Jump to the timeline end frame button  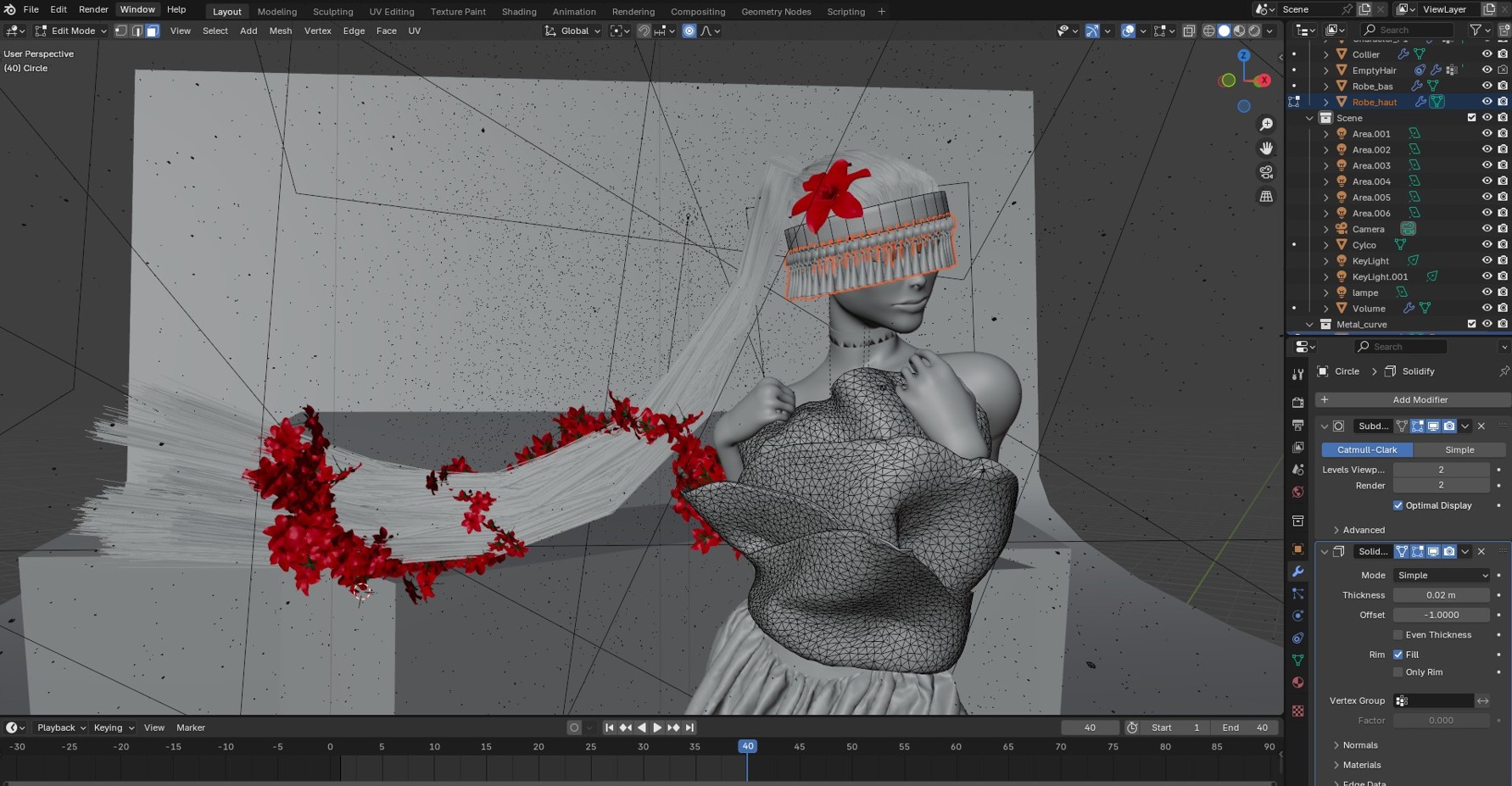click(x=689, y=727)
